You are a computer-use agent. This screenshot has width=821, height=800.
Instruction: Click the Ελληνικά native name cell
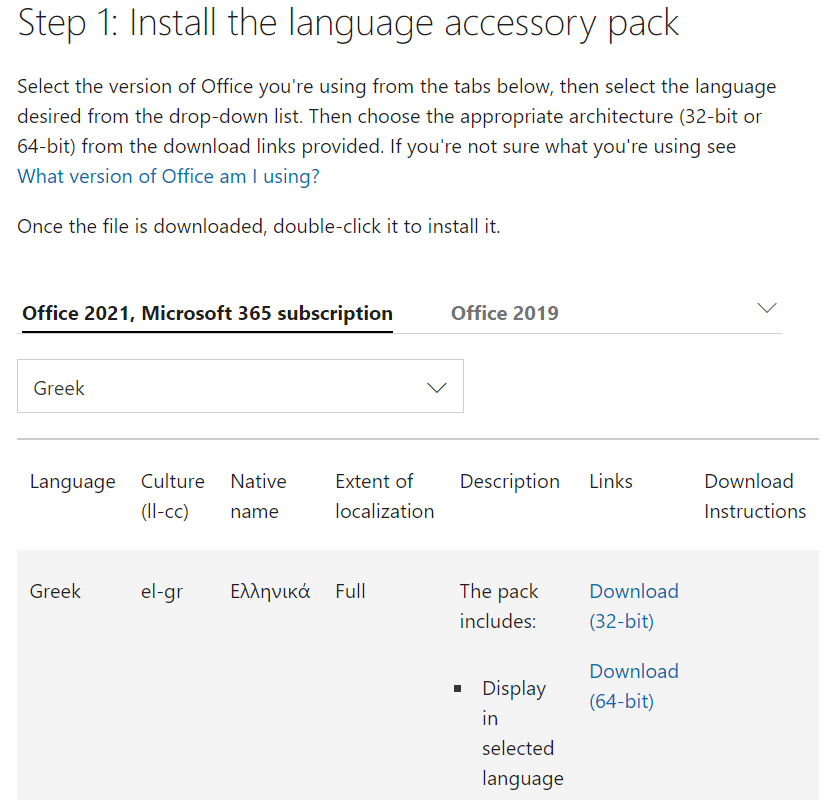point(270,591)
